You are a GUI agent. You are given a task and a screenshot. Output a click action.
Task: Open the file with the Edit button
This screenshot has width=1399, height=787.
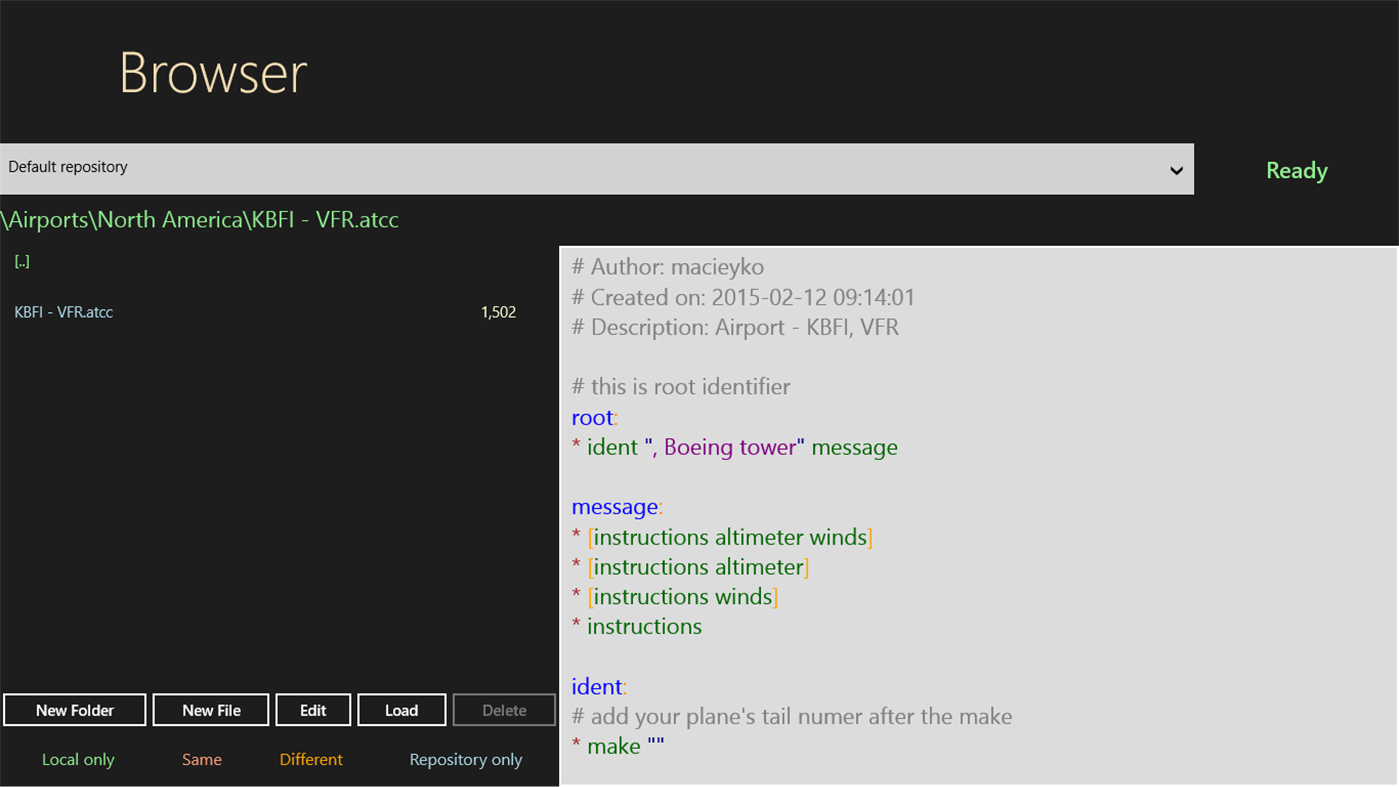pyautogui.click(x=313, y=710)
